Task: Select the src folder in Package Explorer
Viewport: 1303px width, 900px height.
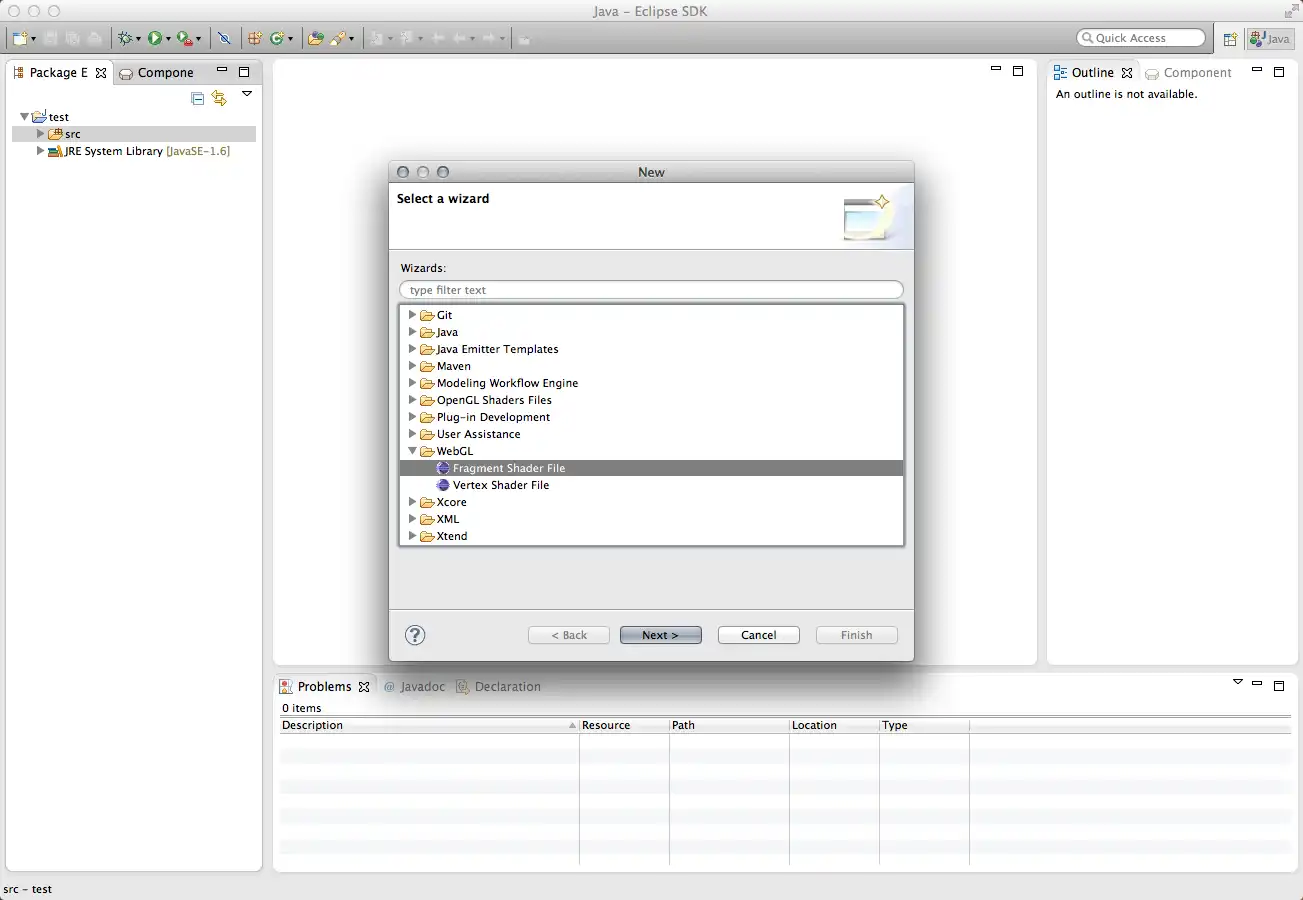Action: tap(73, 134)
